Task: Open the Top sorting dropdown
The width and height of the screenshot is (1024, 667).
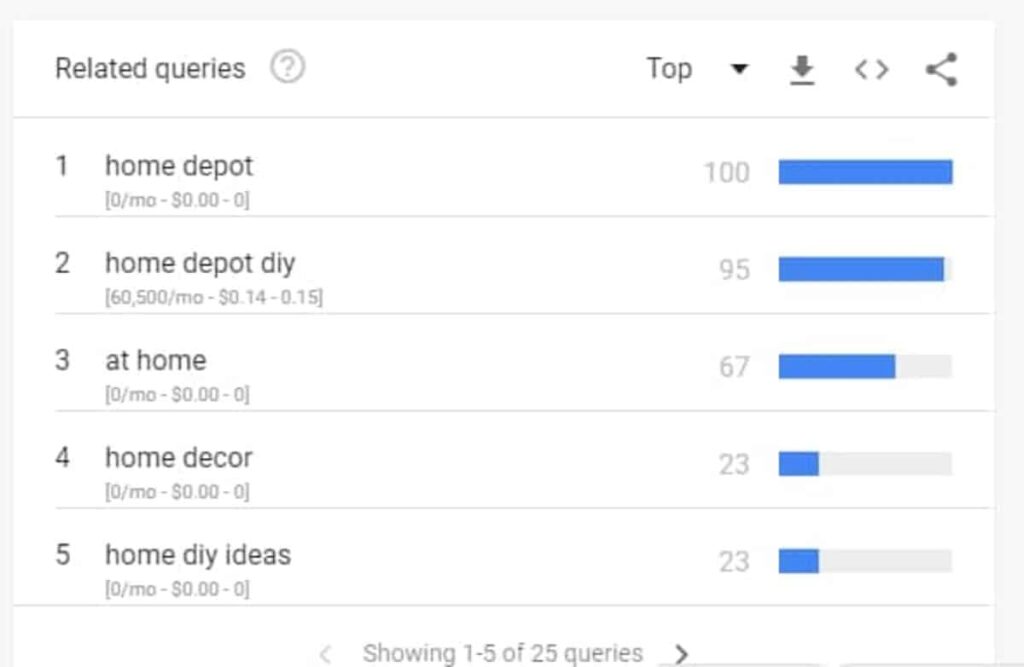Action: [669, 69]
